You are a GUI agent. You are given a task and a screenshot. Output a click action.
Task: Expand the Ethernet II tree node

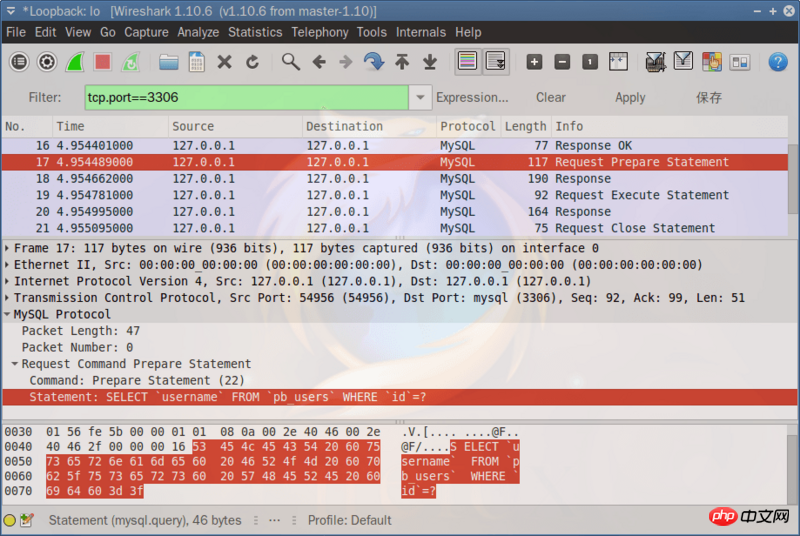pyautogui.click(x=7, y=265)
